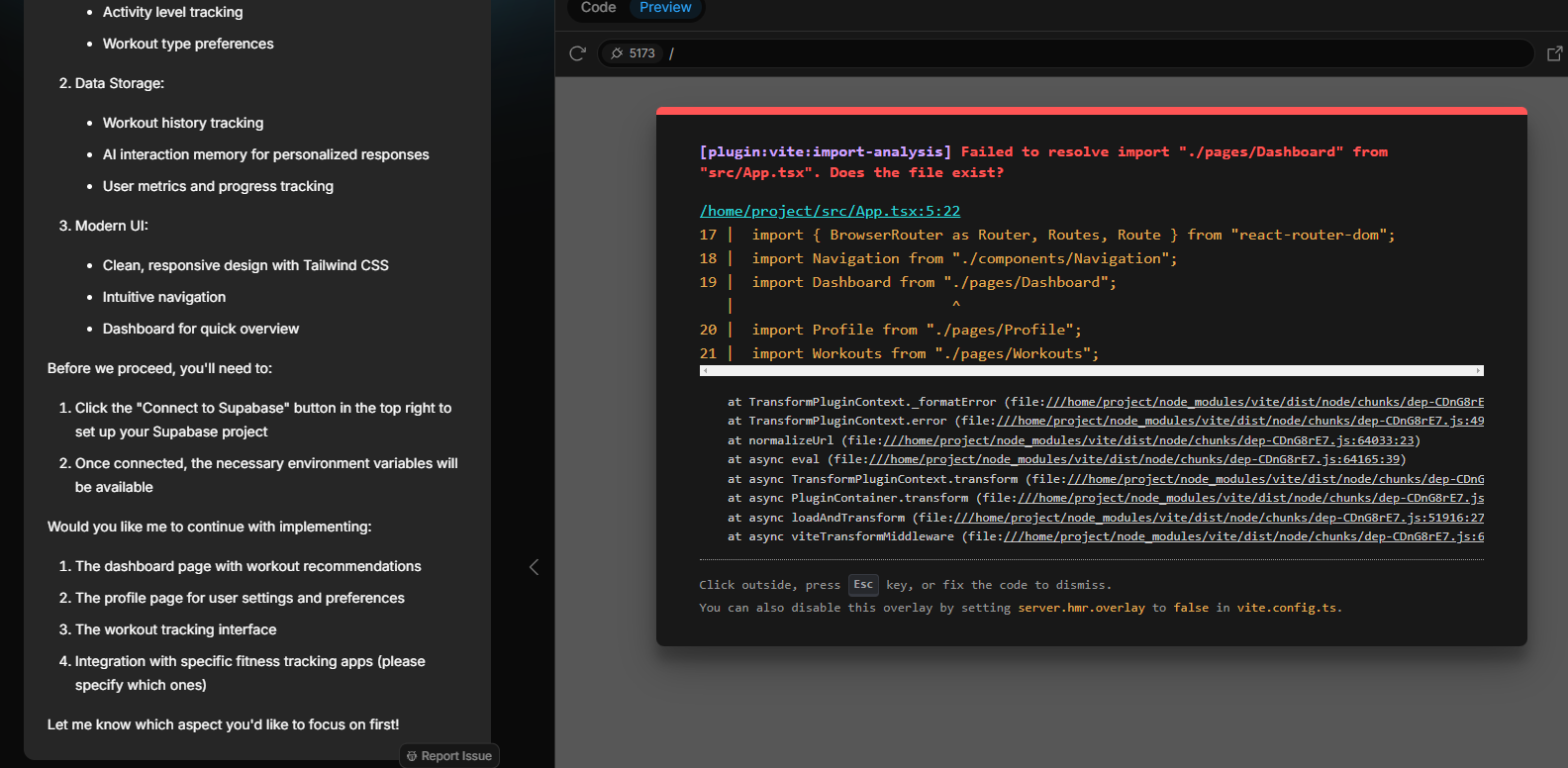1568x768 pixels.
Task: Open the TransformPluginContext._formatError file link
Action: click(1265, 402)
